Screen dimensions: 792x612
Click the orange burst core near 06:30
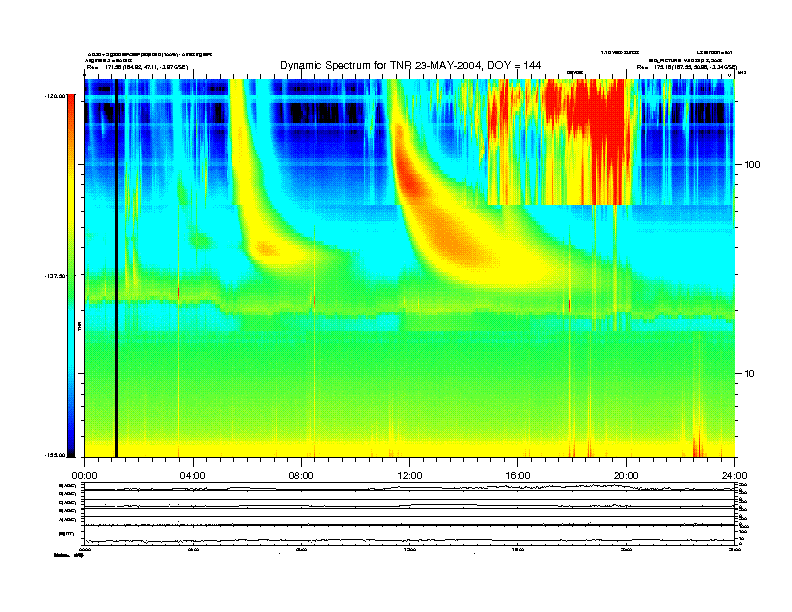[267, 248]
